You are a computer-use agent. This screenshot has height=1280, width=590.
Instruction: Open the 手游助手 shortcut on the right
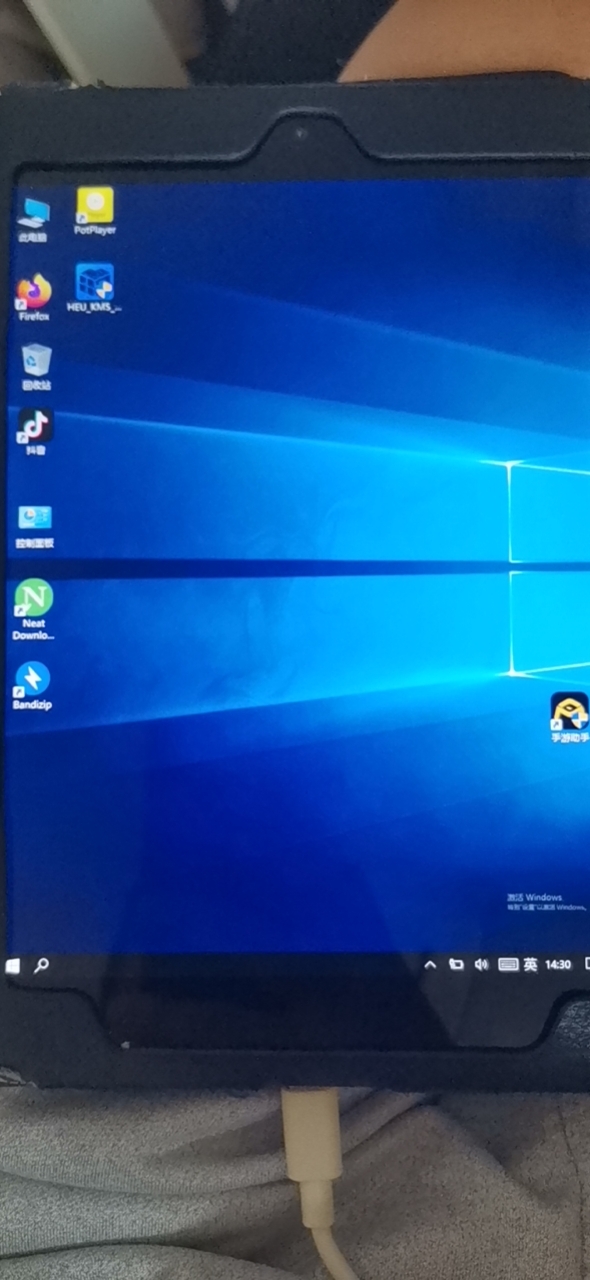point(570,718)
